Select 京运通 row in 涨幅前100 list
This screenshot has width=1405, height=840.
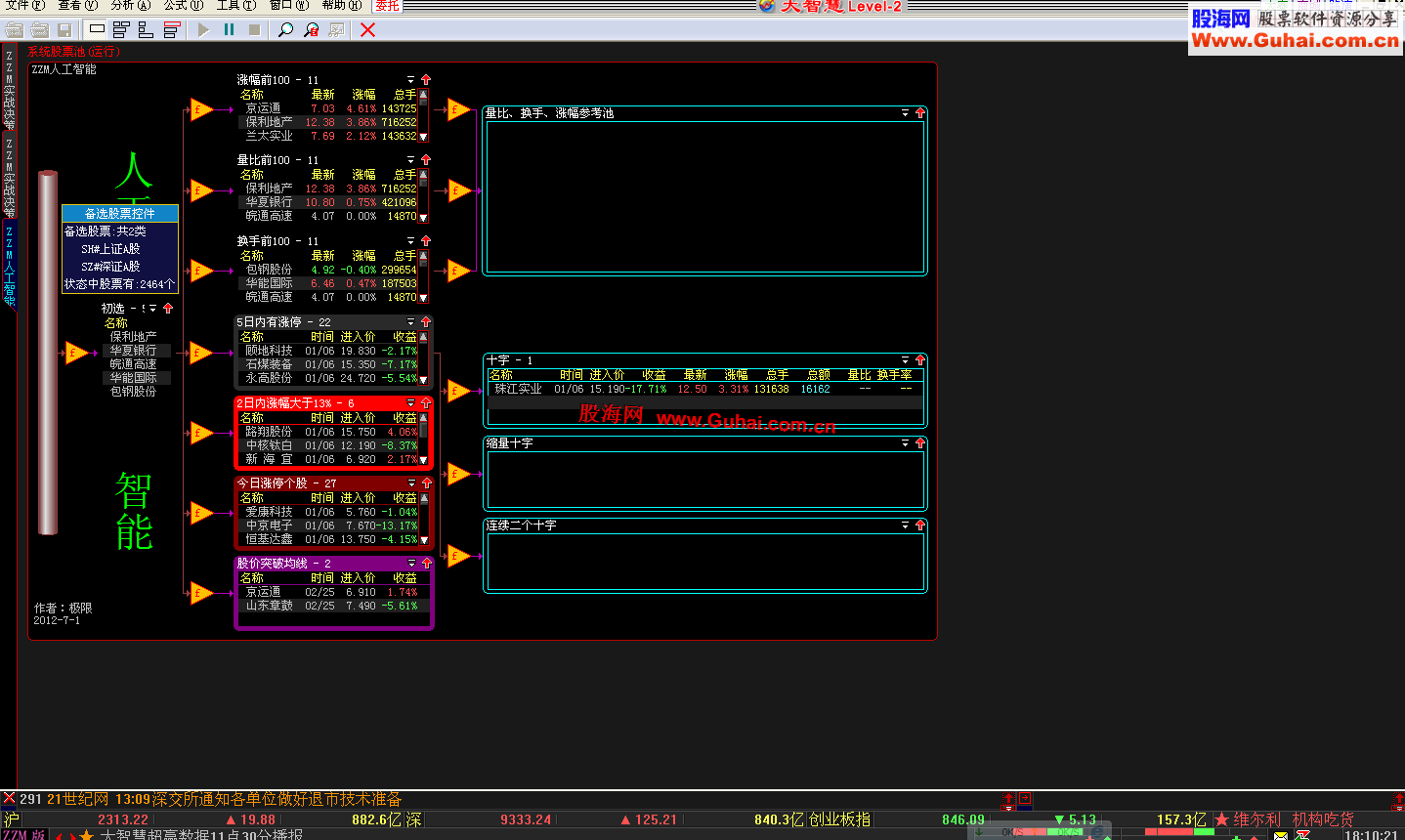click(x=328, y=108)
